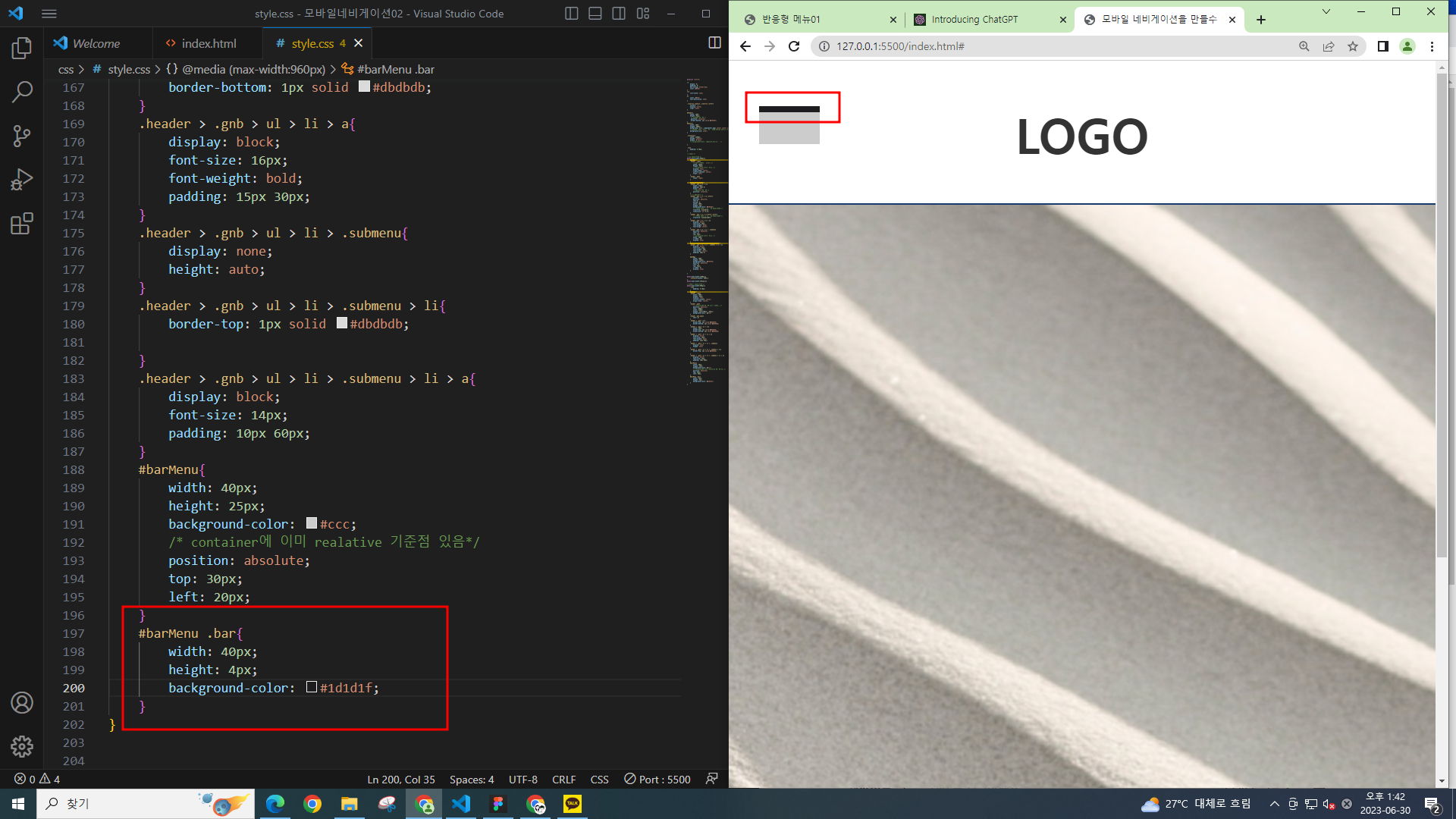This screenshot has width=1456, height=819.
Task: Open the Search view in activity bar
Action: pyautogui.click(x=22, y=92)
